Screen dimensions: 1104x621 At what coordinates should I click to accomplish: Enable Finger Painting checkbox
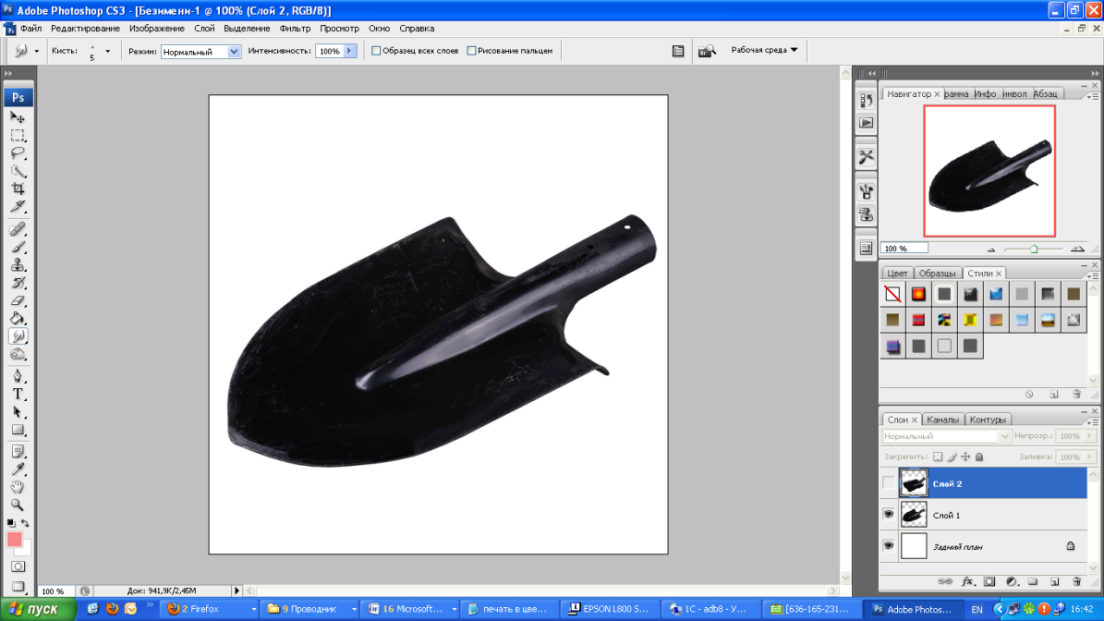(472, 51)
